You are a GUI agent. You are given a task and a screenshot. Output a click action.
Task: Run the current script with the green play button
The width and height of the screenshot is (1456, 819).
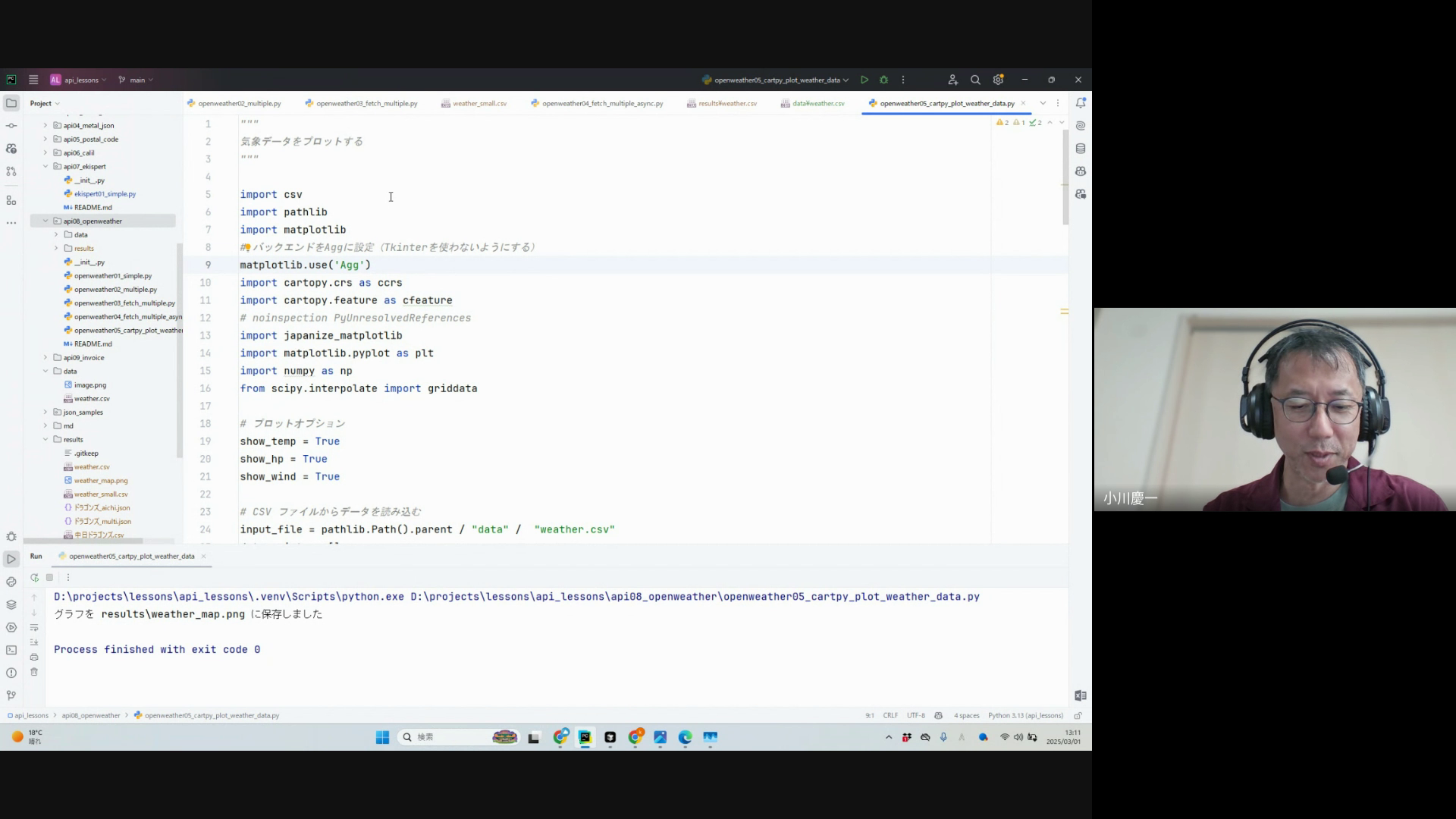(x=864, y=80)
